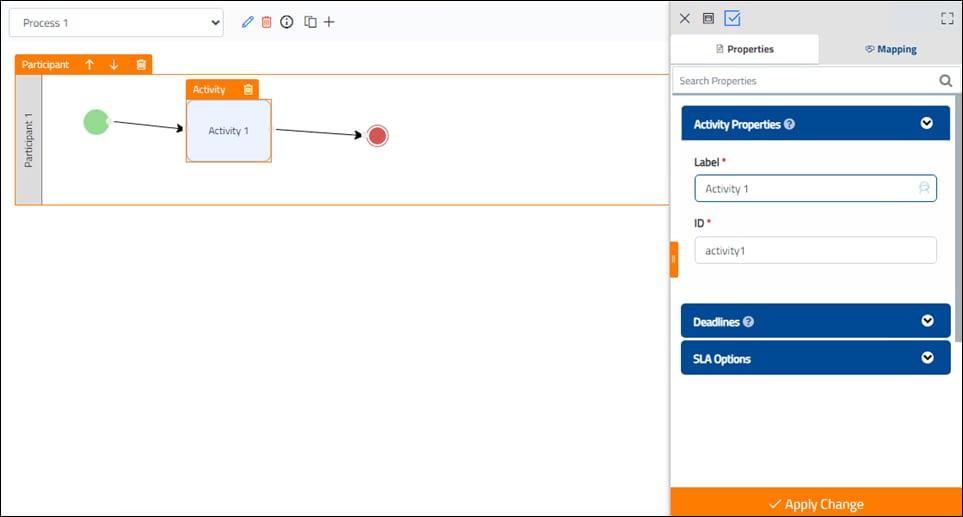Screen dimensions: 963x517
Task: Click the Apply Change button
Action: (x=816, y=503)
